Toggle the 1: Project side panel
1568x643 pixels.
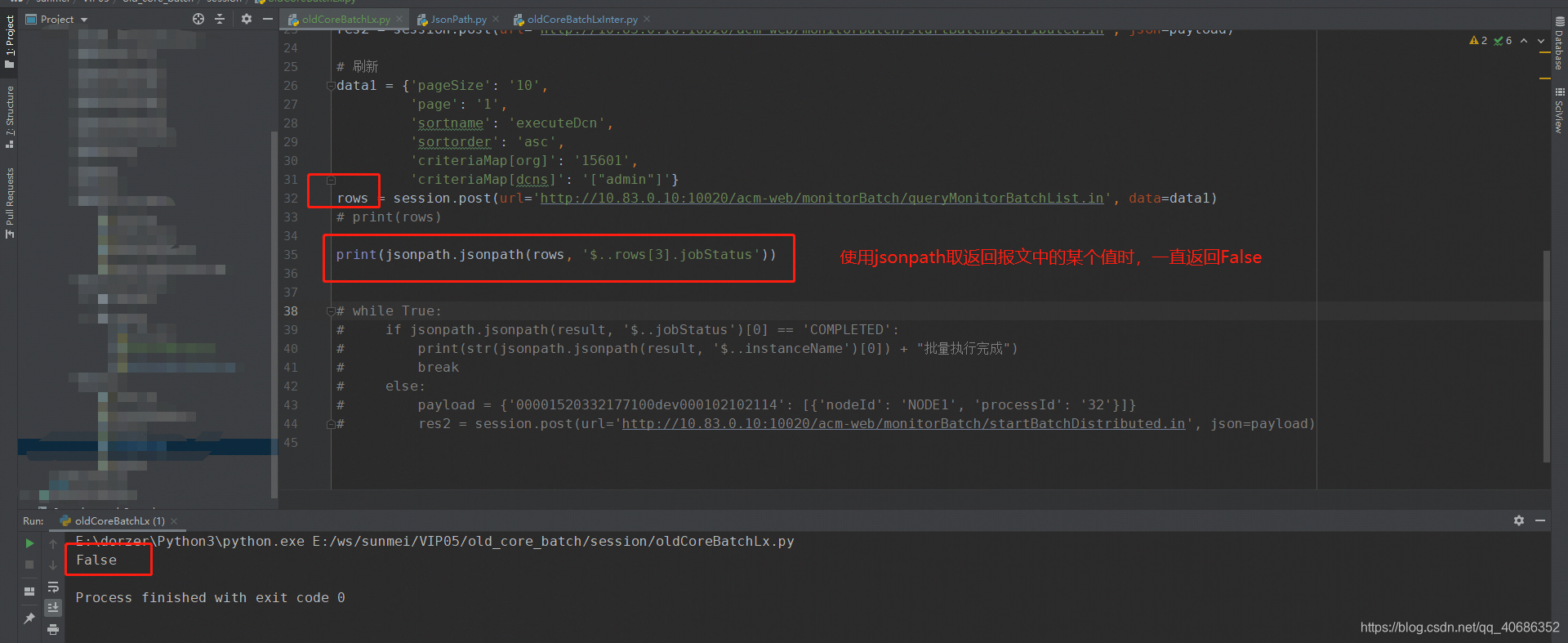10,41
